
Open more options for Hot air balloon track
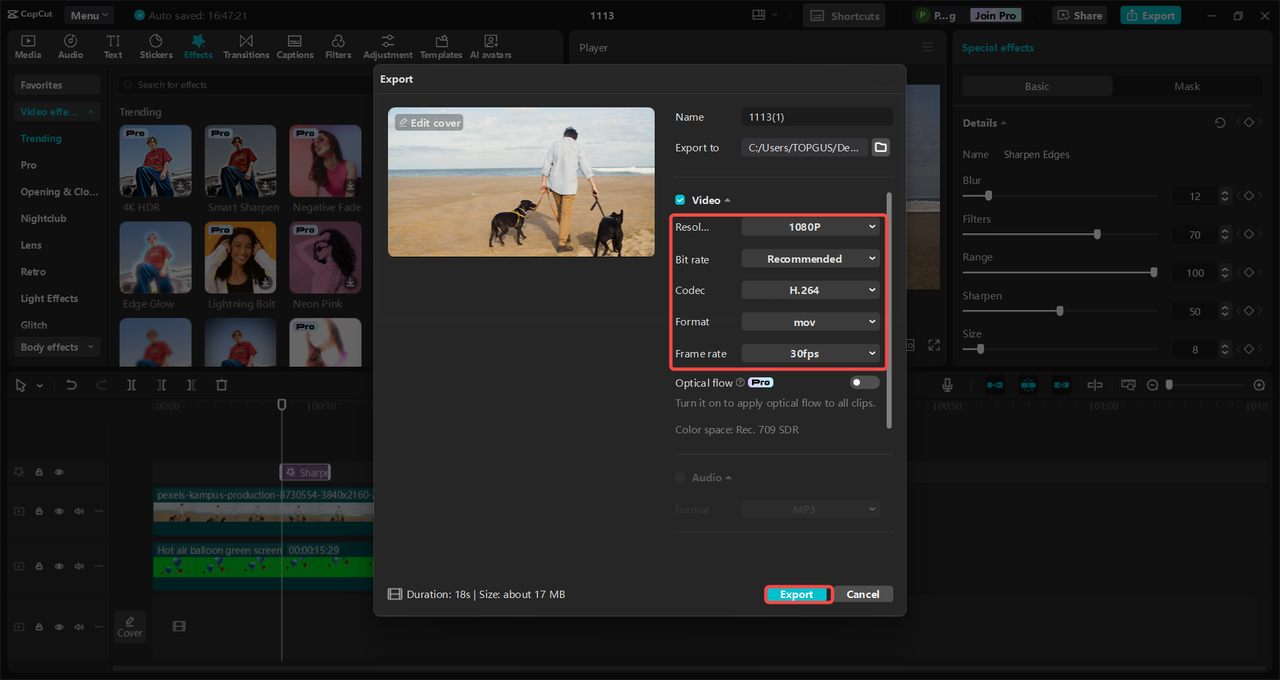pyautogui.click(x=98, y=566)
